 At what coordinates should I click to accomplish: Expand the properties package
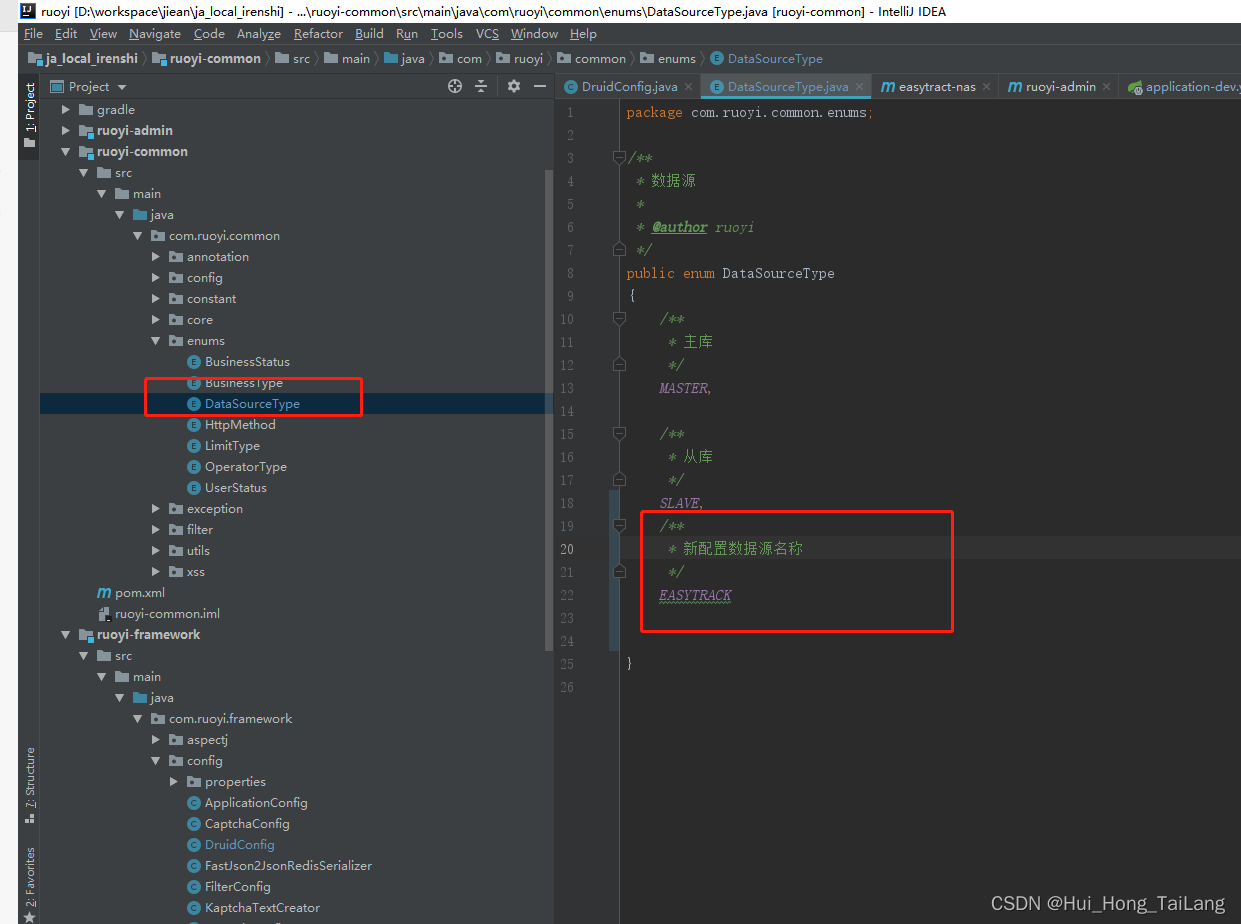174,782
